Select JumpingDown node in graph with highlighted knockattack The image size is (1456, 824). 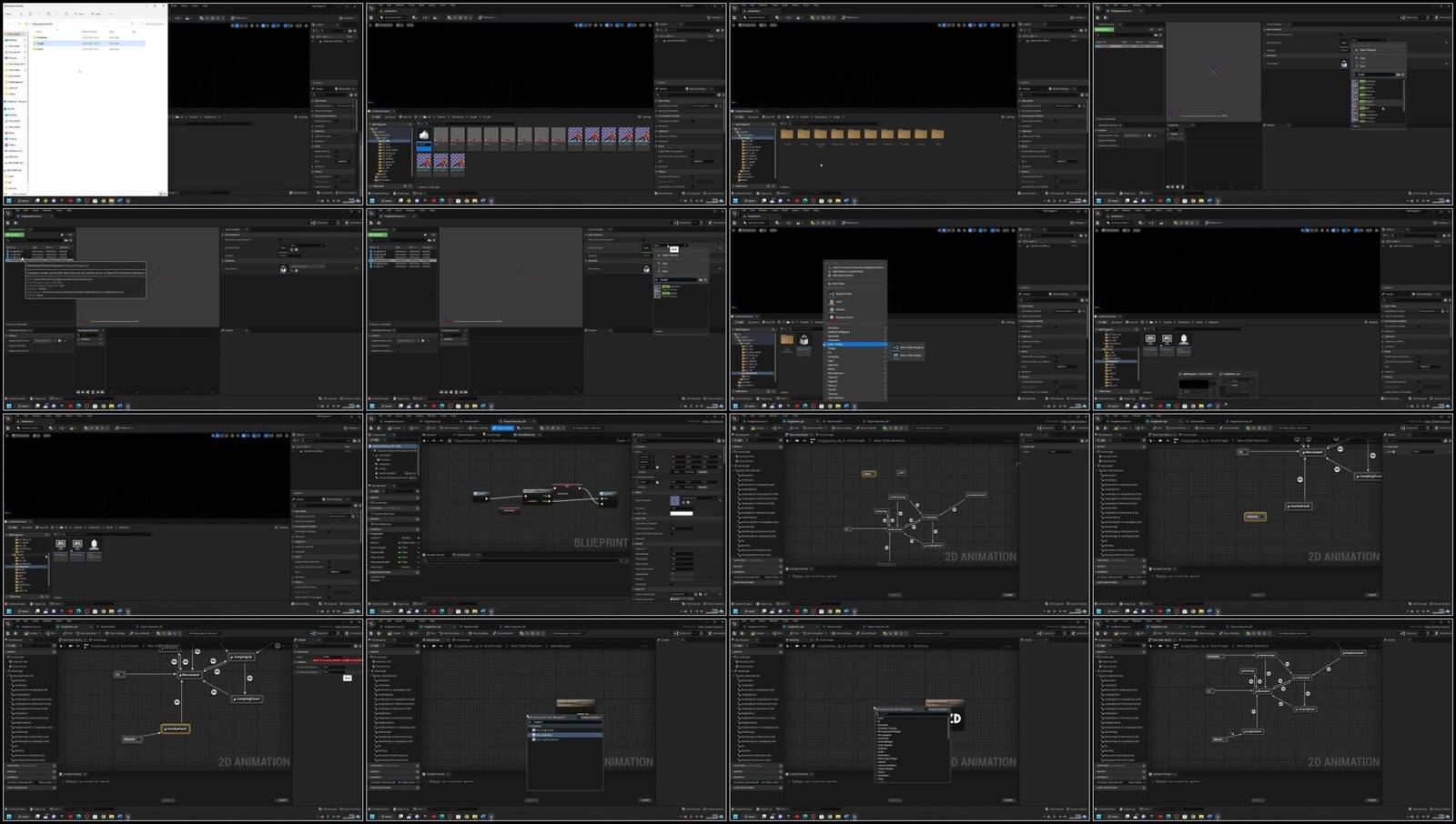pos(247,698)
